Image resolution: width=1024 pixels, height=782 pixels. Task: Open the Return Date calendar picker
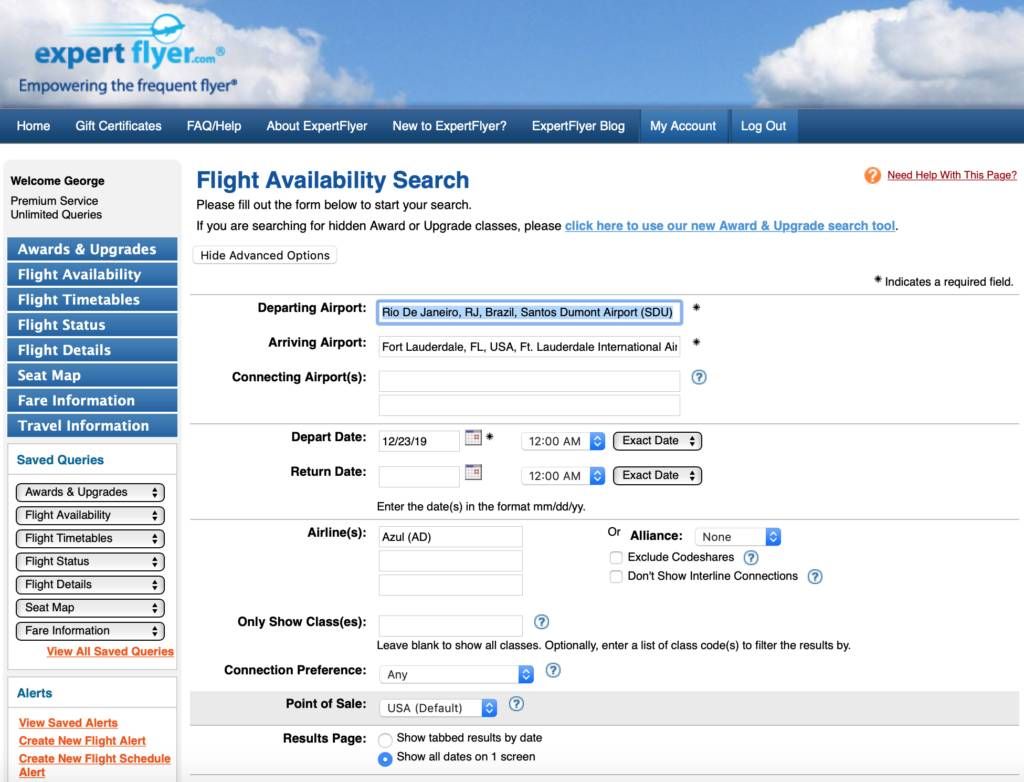pyautogui.click(x=473, y=472)
